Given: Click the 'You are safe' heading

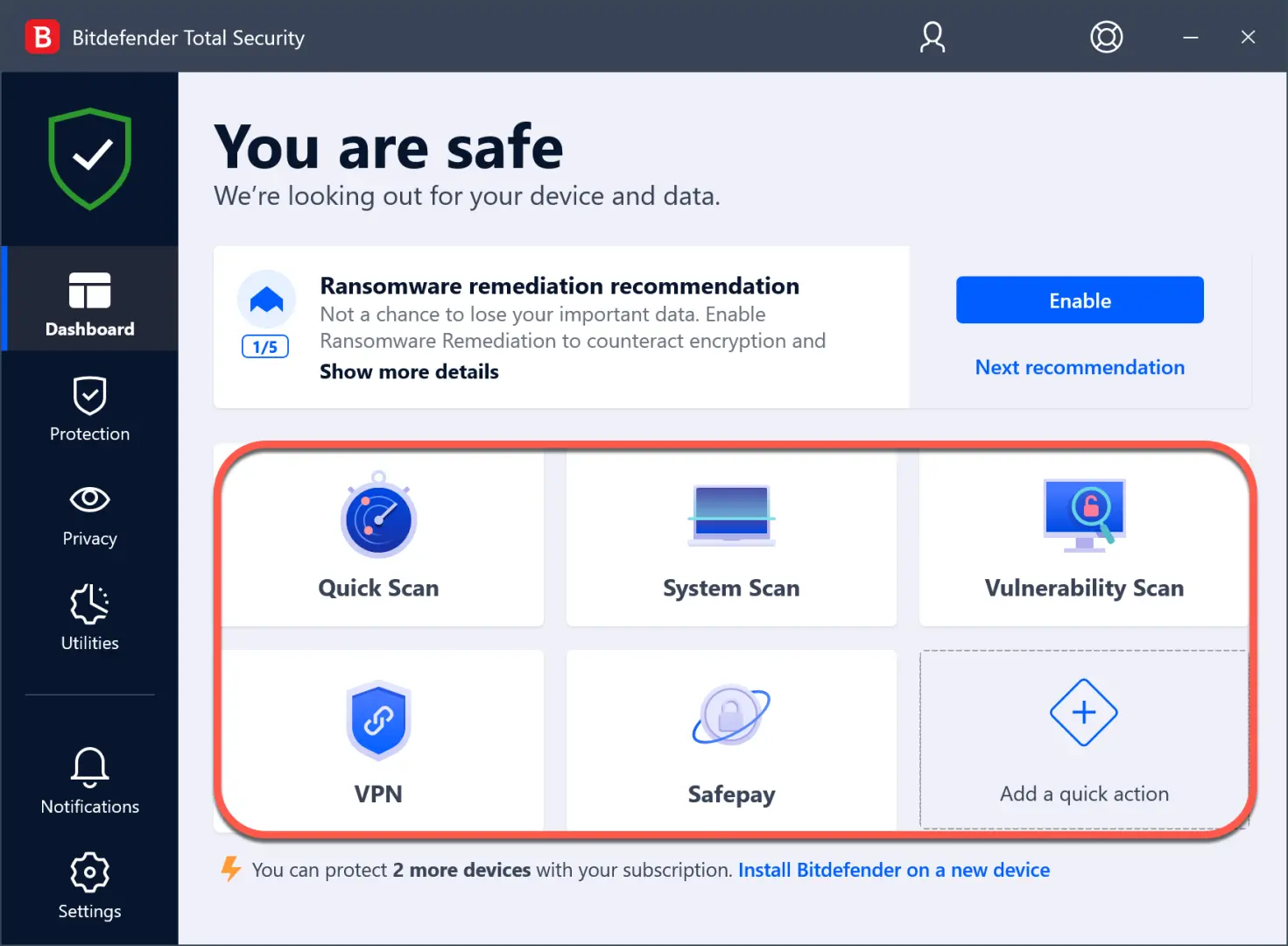Looking at the screenshot, I should click(x=389, y=147).
